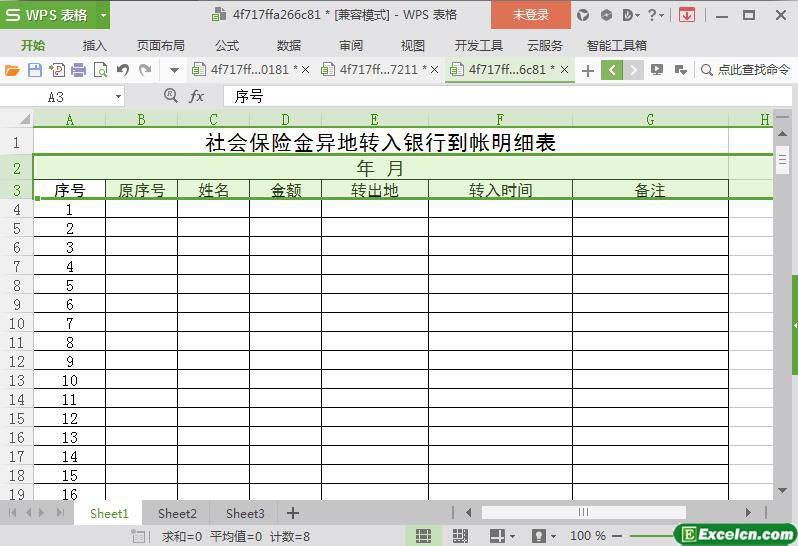Open the WPS feedback D icon dropdown
The height and width of the screenshot is (546, 798).
(x=631, y=15)
